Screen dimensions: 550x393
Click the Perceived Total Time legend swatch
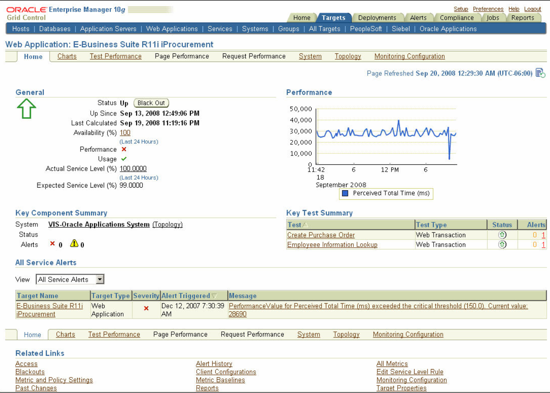pos(345,193)
